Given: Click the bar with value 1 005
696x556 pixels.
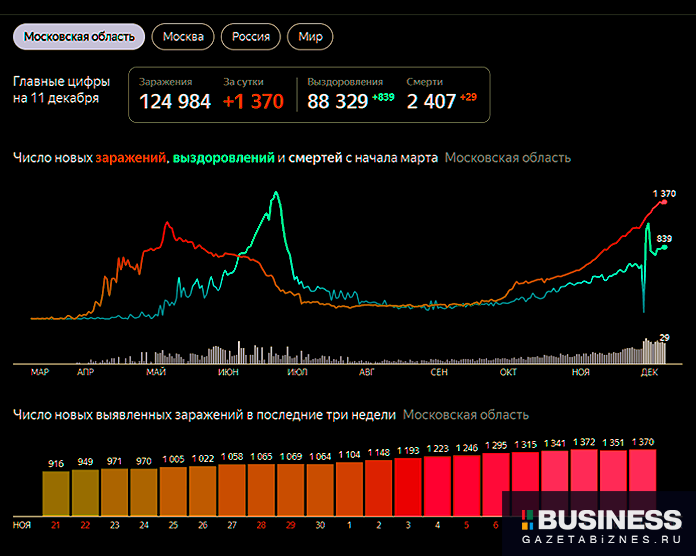Looking at the screenshot, I should 173,490.
